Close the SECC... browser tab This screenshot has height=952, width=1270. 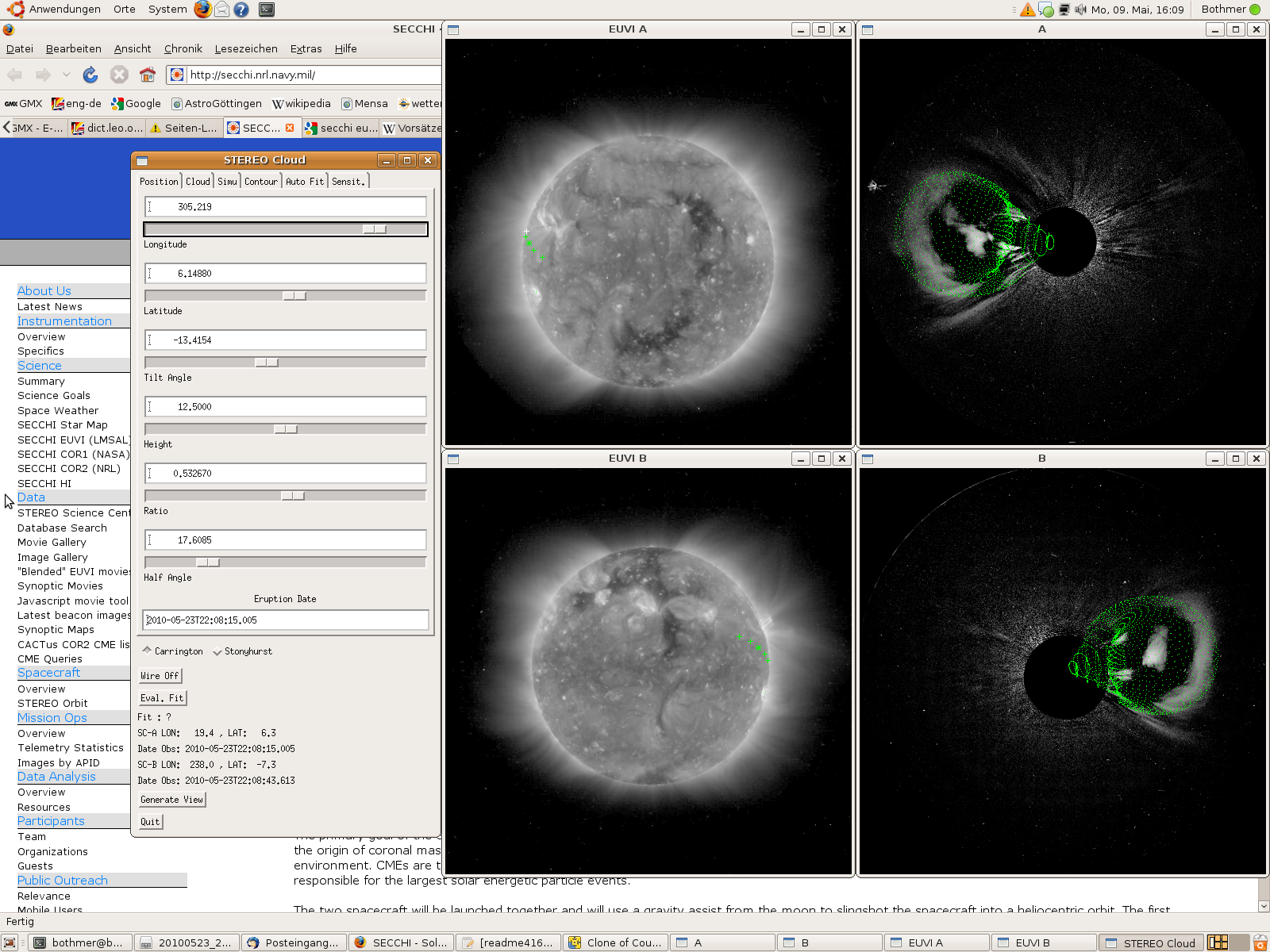pos(290,128)
